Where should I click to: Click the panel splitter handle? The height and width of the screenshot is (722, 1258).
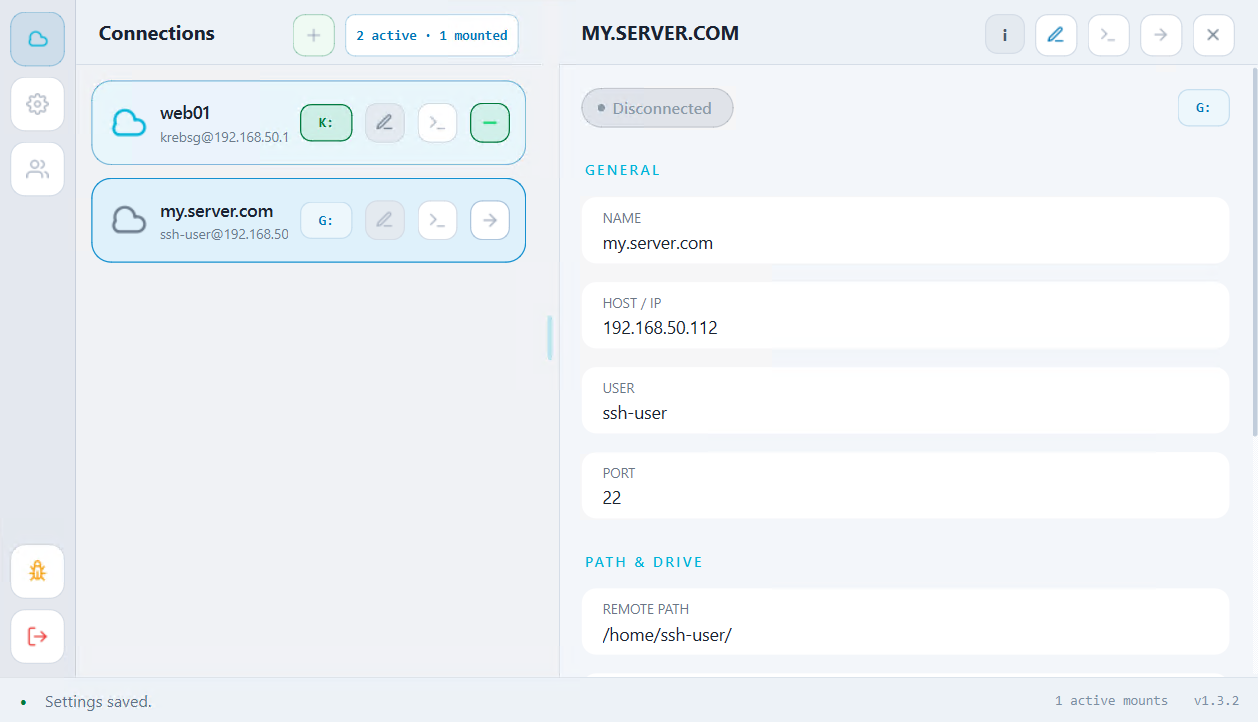549,338
